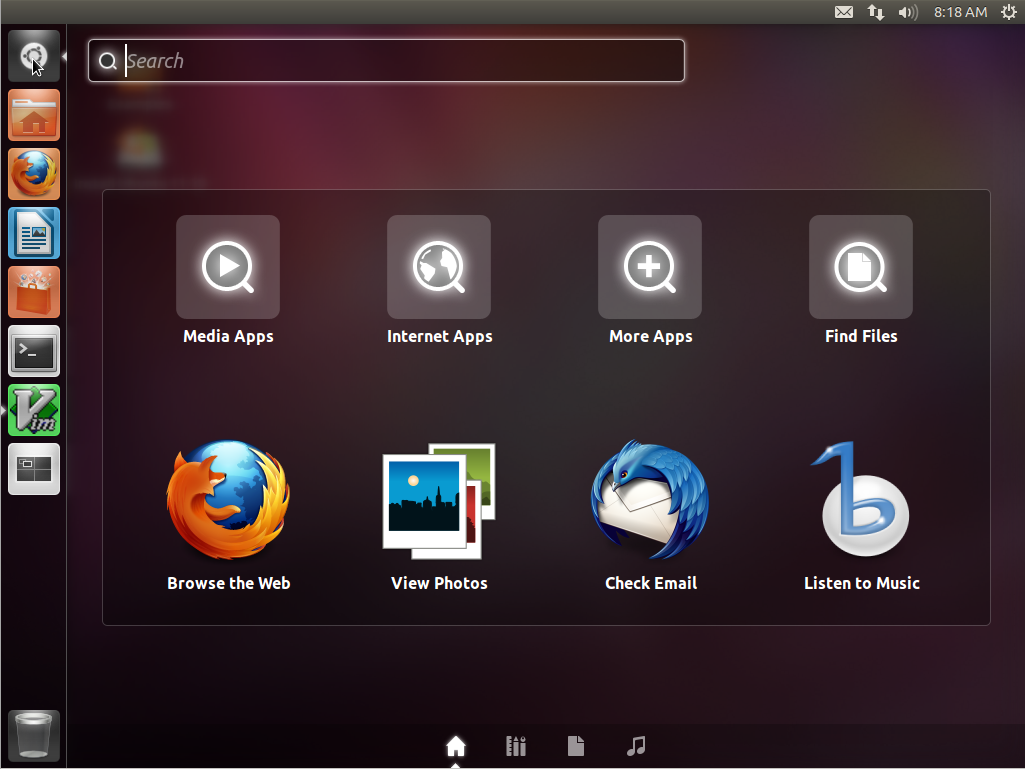
Task: Open the Home Folder launcher icon
Action: pyautogui.click(x=34, y=115)
